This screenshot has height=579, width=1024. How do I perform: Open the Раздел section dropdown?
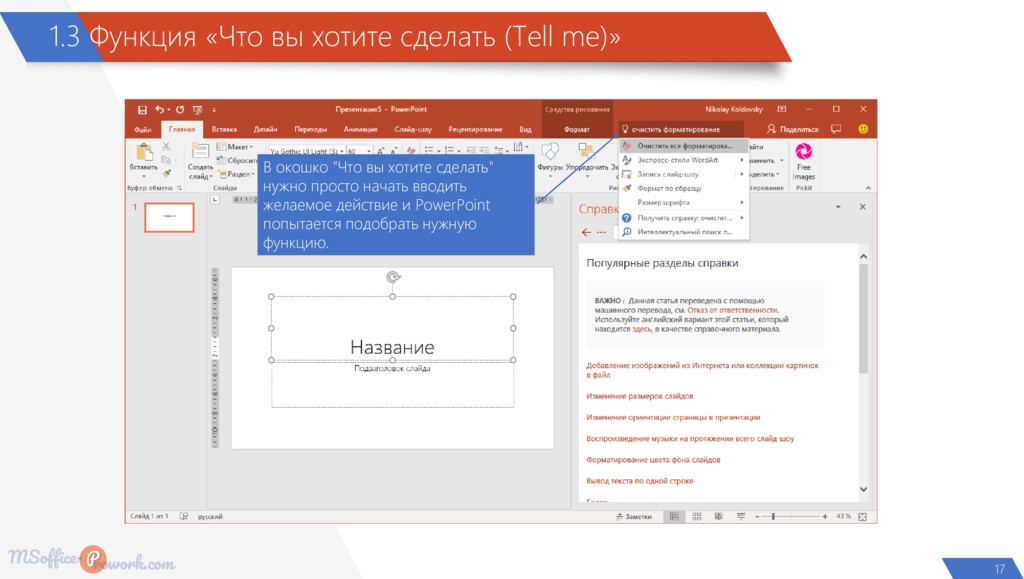(237, 174)
